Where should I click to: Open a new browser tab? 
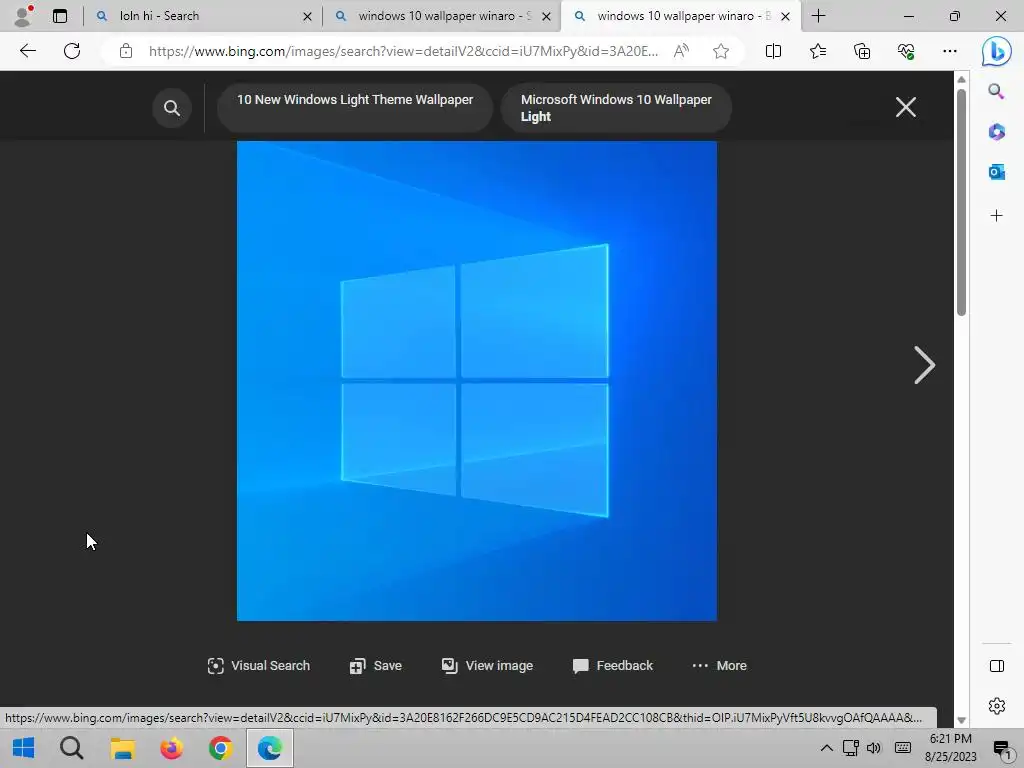click(818, 16)
